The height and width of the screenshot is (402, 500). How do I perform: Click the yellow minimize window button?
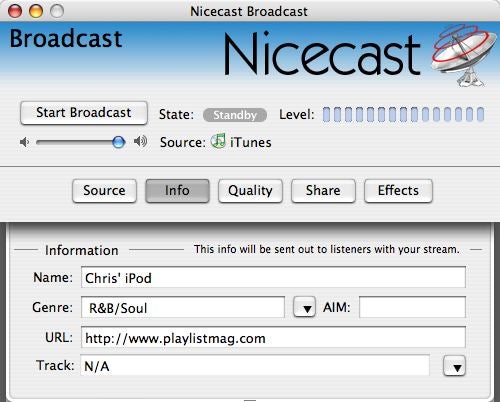(x=36, y=11)
